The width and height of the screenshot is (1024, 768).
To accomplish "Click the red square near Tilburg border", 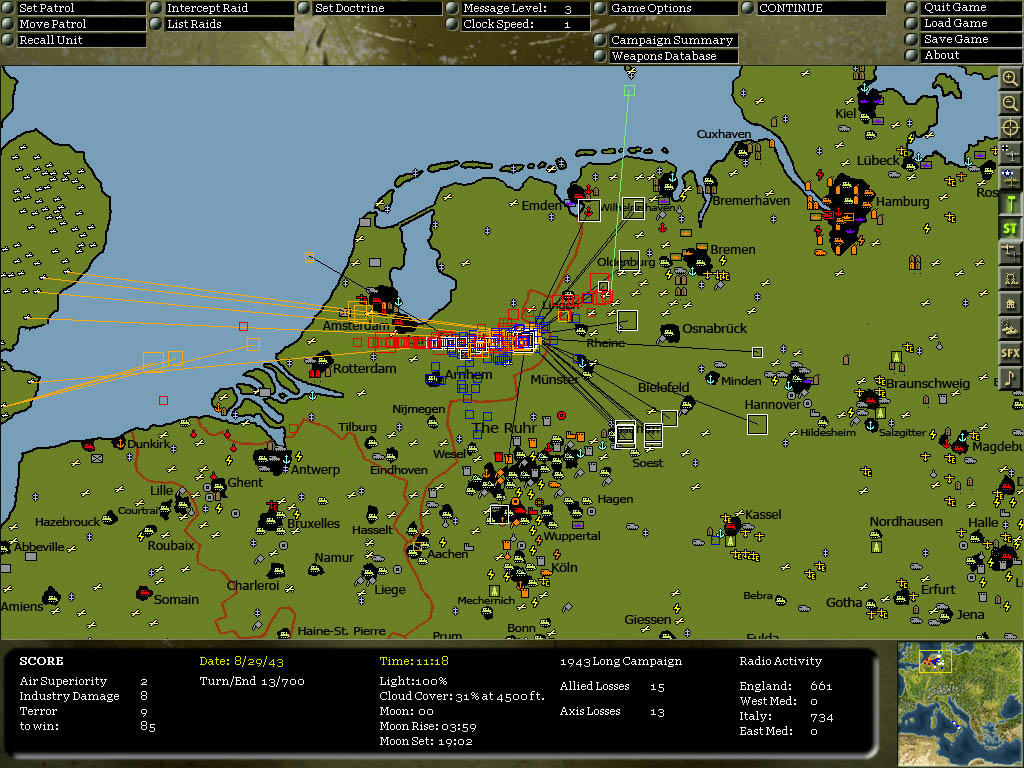I will pos(293,429).
